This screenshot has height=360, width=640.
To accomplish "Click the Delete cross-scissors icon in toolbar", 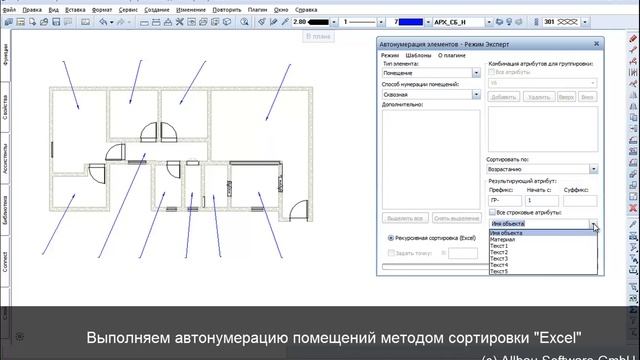I will (x=180, y=22).
